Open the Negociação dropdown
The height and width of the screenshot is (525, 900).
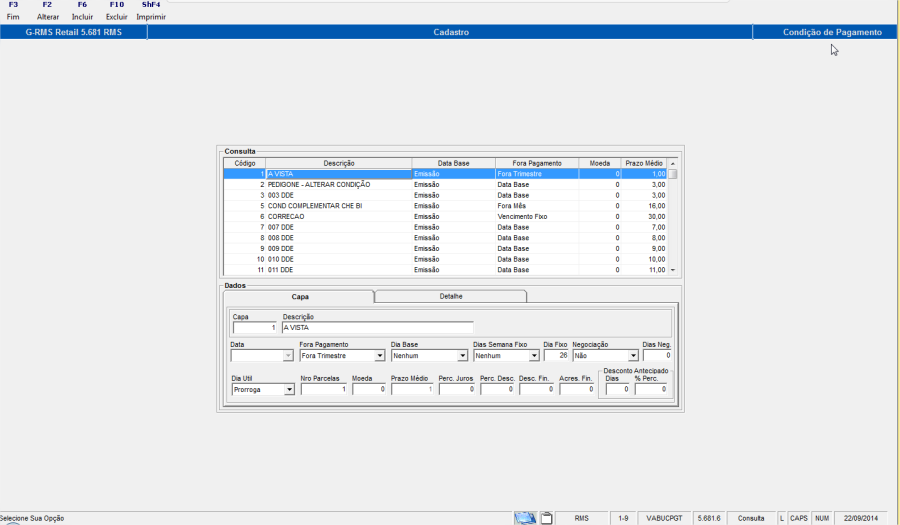[633, 356]
